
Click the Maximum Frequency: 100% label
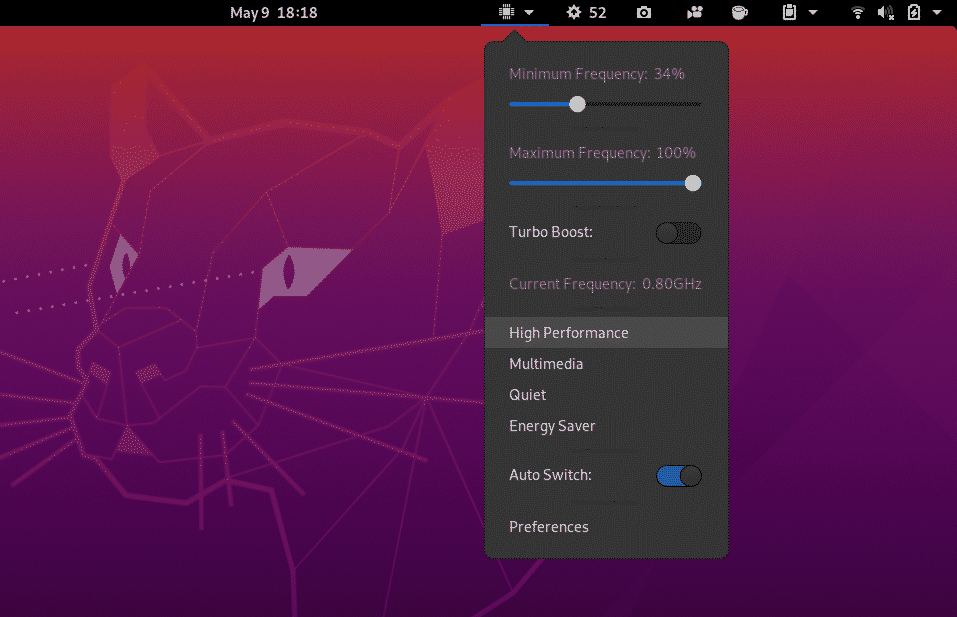(x=602, y=153)
